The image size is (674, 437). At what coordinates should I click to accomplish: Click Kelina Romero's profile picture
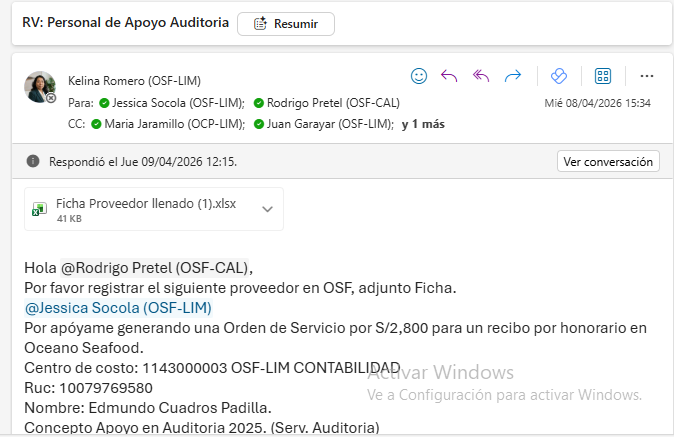40,87
